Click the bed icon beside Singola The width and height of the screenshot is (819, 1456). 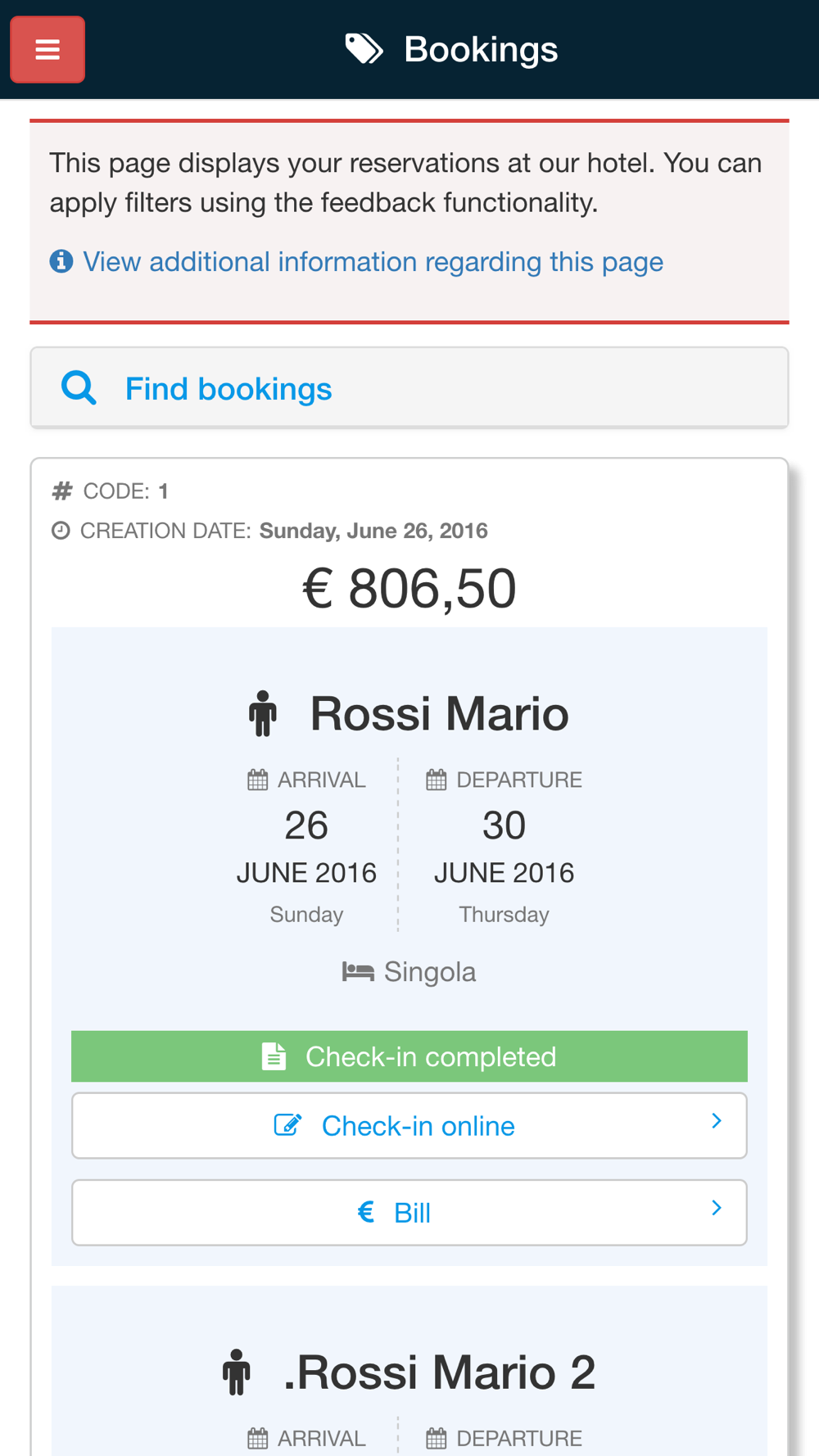pos(358,972)
